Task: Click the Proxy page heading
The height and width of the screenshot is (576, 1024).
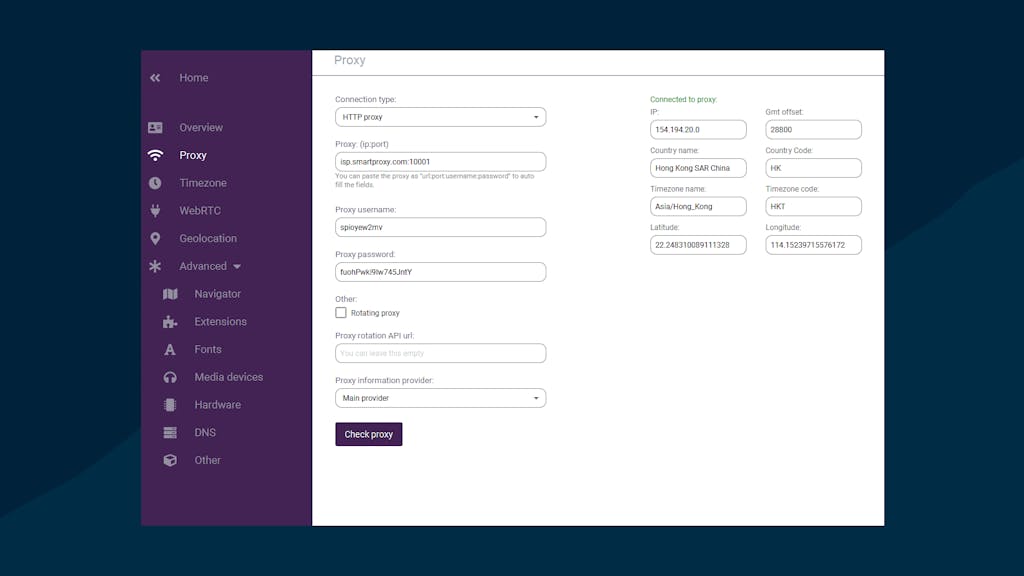Action: [x=349, y=60]
